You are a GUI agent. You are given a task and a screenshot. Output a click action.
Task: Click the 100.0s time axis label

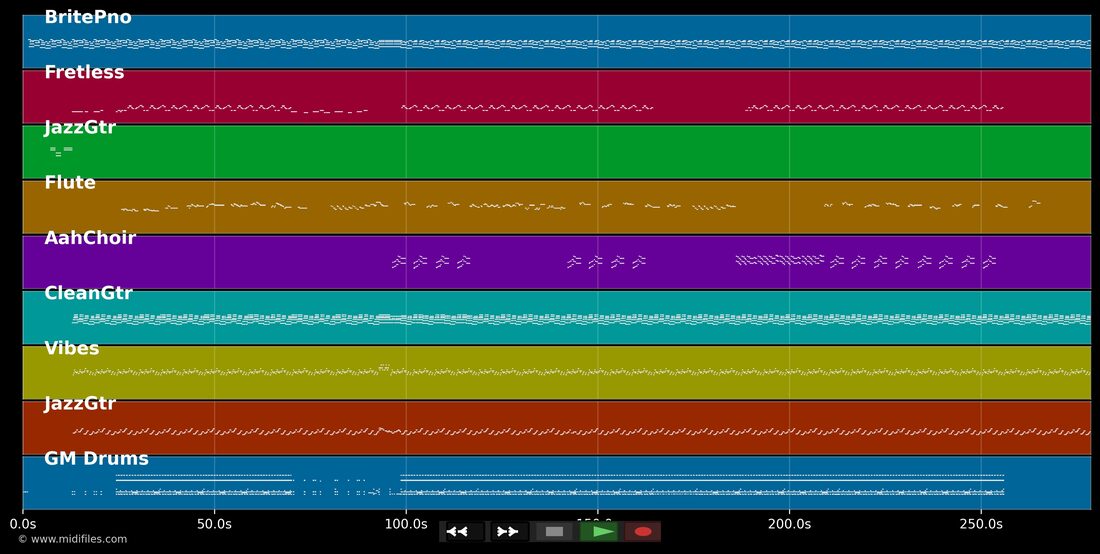(x=406, y=524)
